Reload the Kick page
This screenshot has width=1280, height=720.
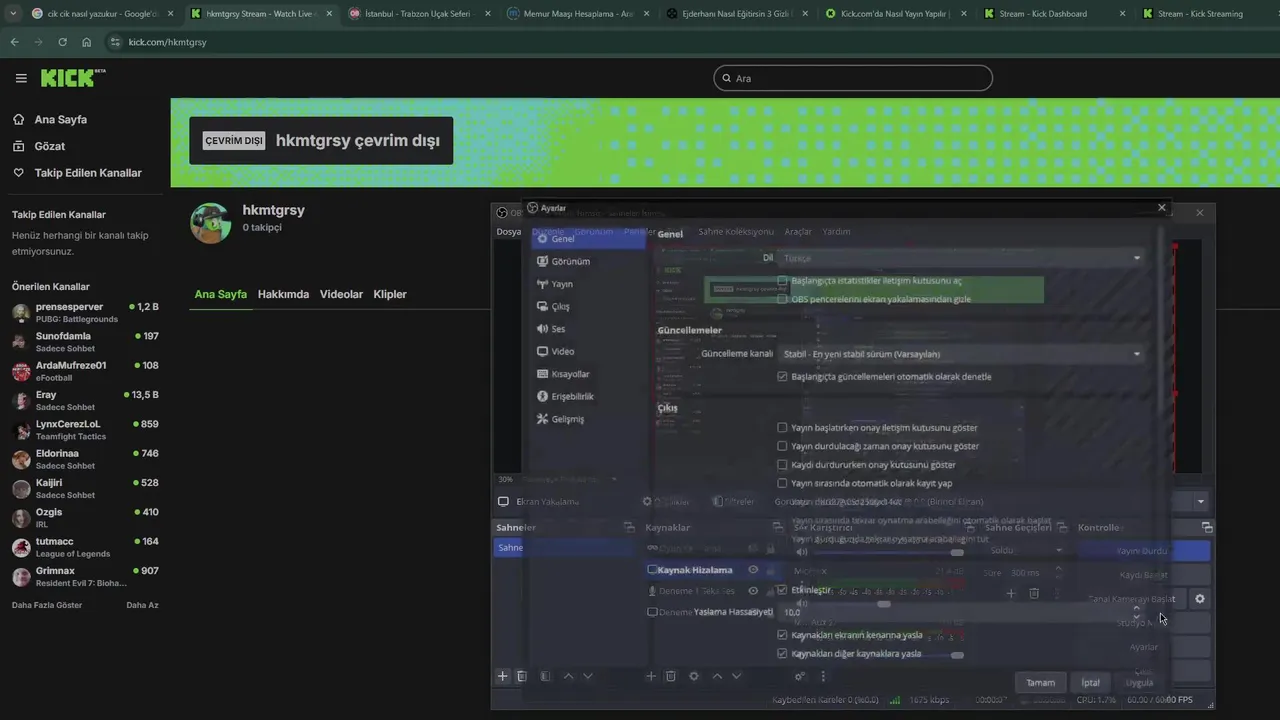pyautogui.click(x=62, y=42)
